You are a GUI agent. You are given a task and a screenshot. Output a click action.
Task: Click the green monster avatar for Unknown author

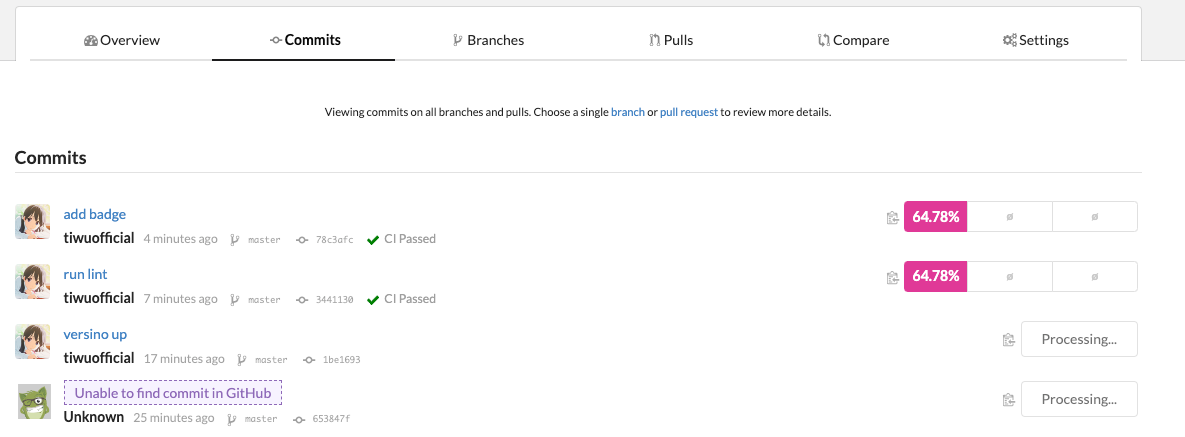(34, 401)
